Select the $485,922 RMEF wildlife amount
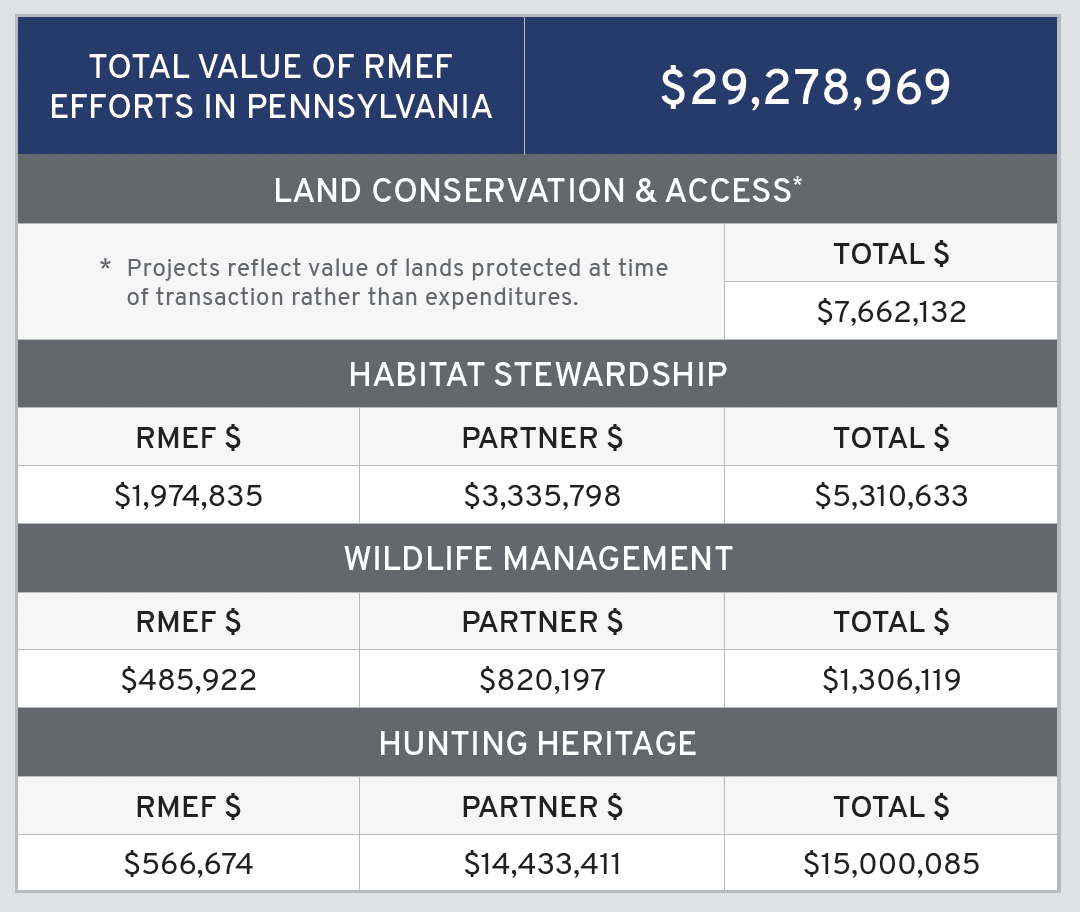The image size is (1080, 912). tap(189, 680)
